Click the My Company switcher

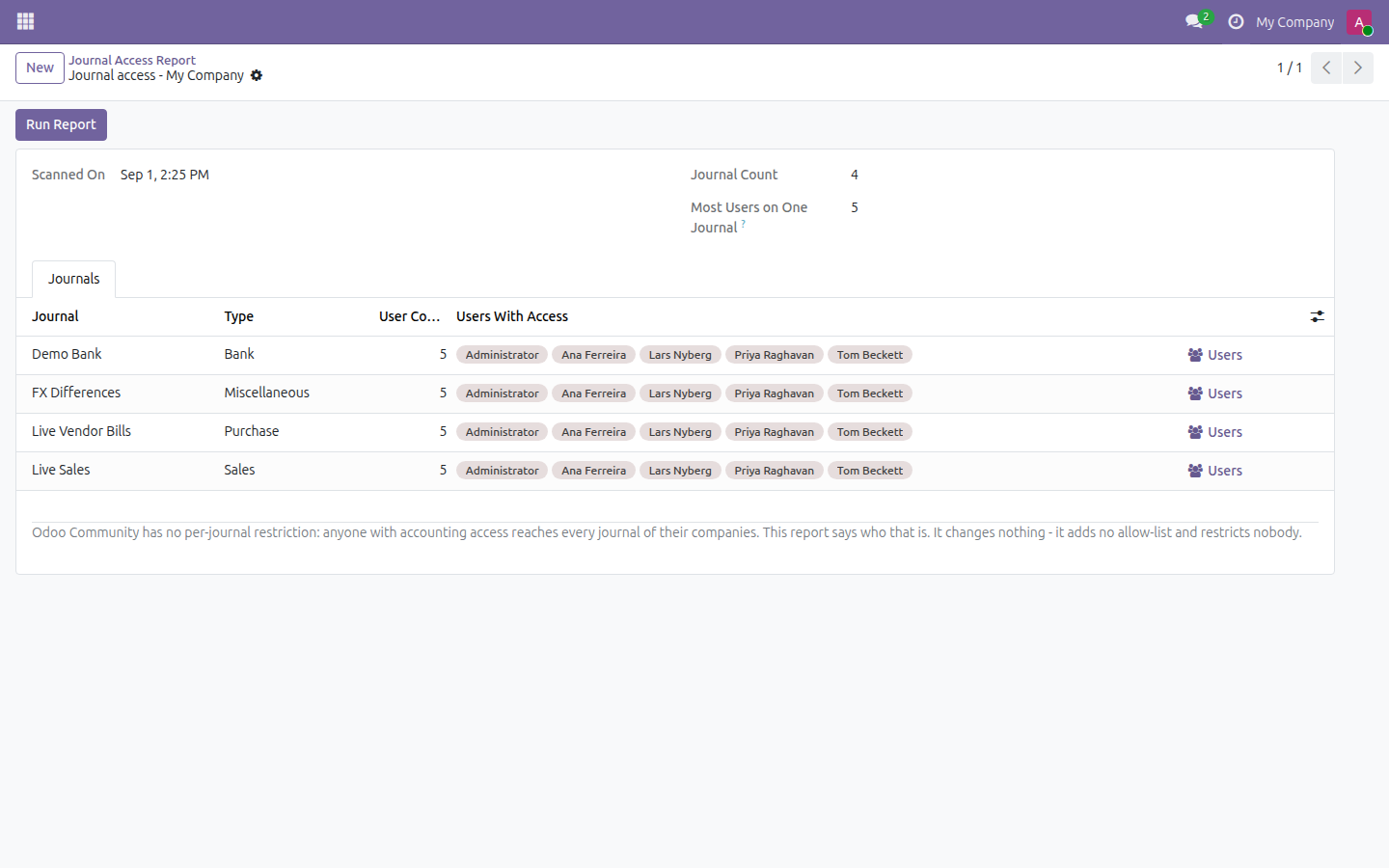coord(1294,21)
